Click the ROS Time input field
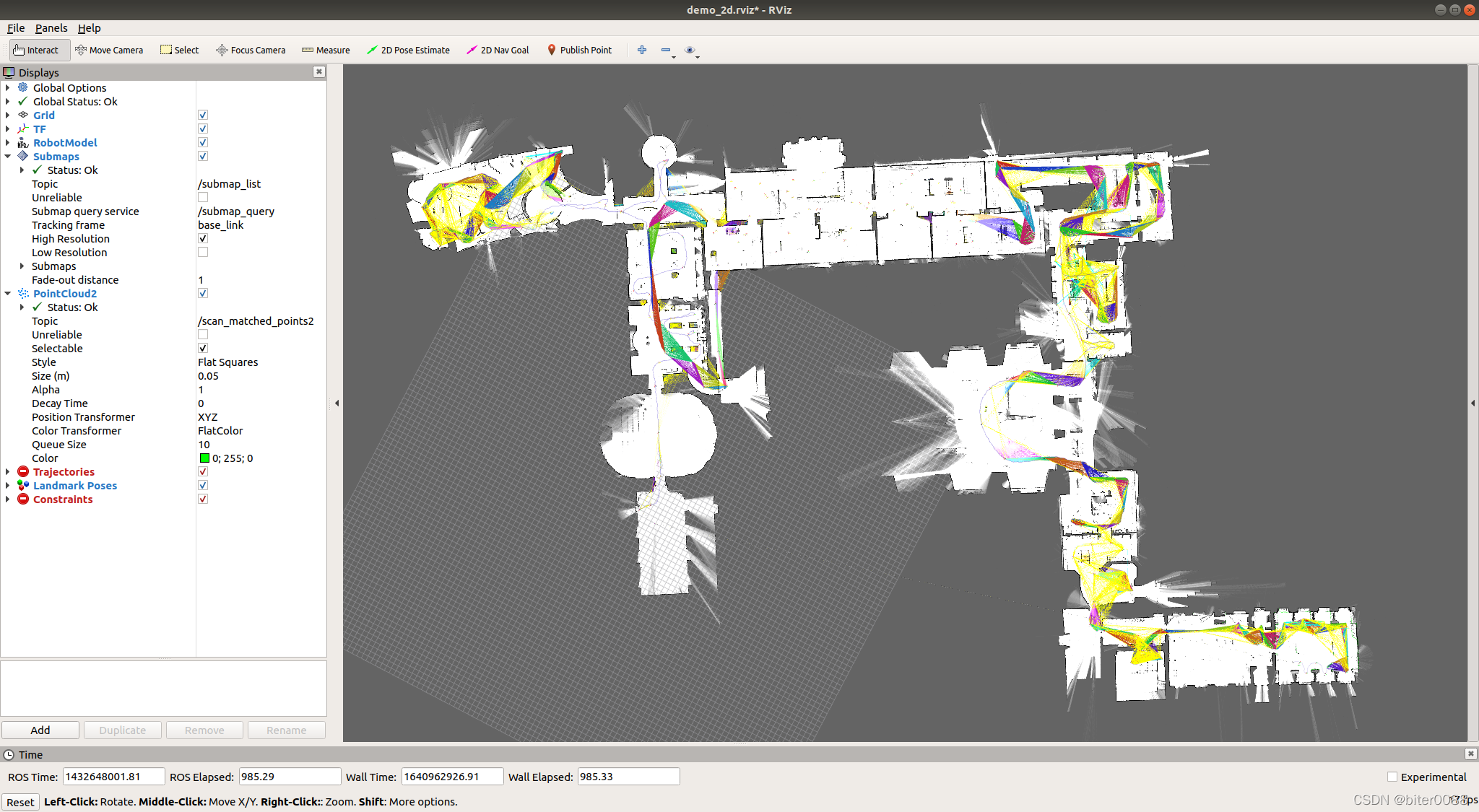The image size is (1479, 812). pos(113,777)
